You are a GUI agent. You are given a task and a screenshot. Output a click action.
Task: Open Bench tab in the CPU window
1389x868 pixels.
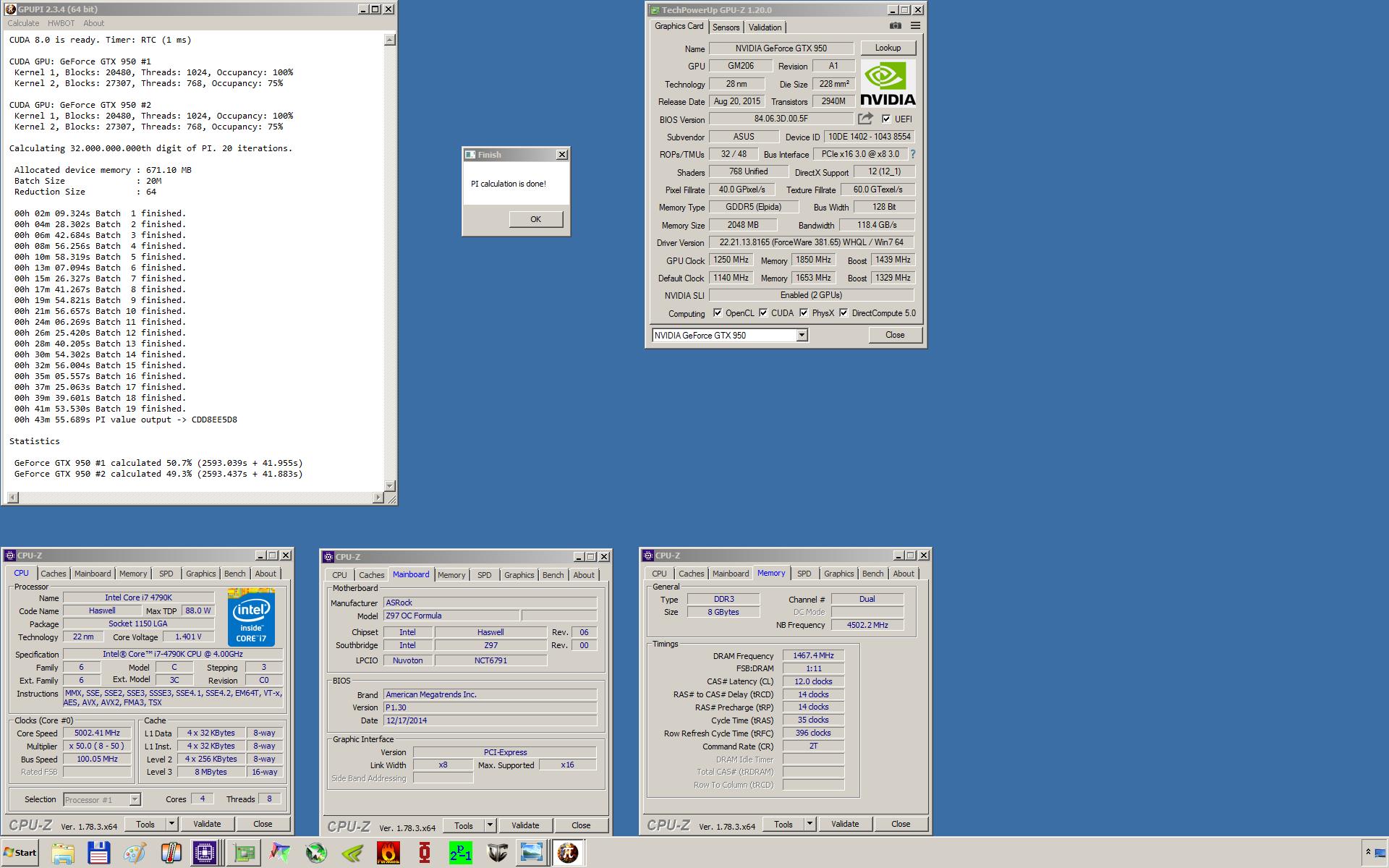click(x=234, y=574)
